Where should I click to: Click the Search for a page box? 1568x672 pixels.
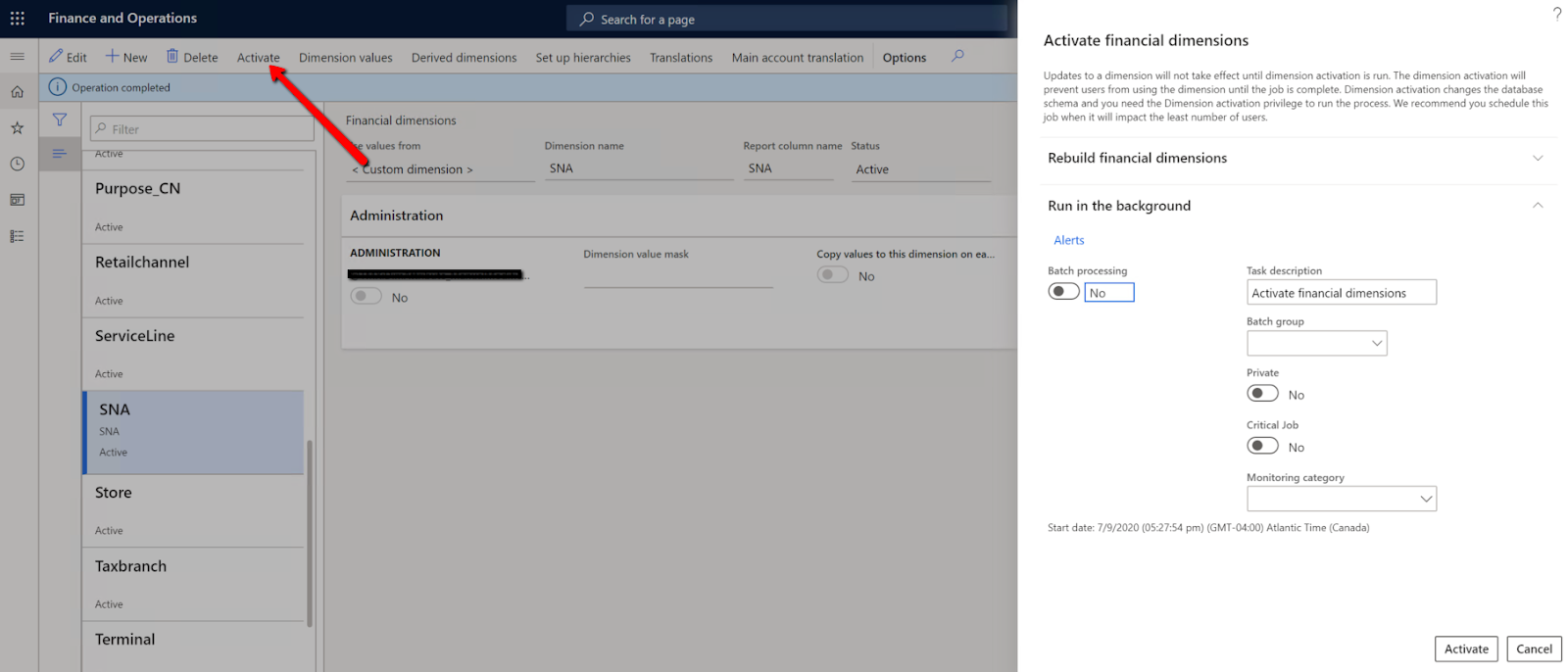(787, 19)
